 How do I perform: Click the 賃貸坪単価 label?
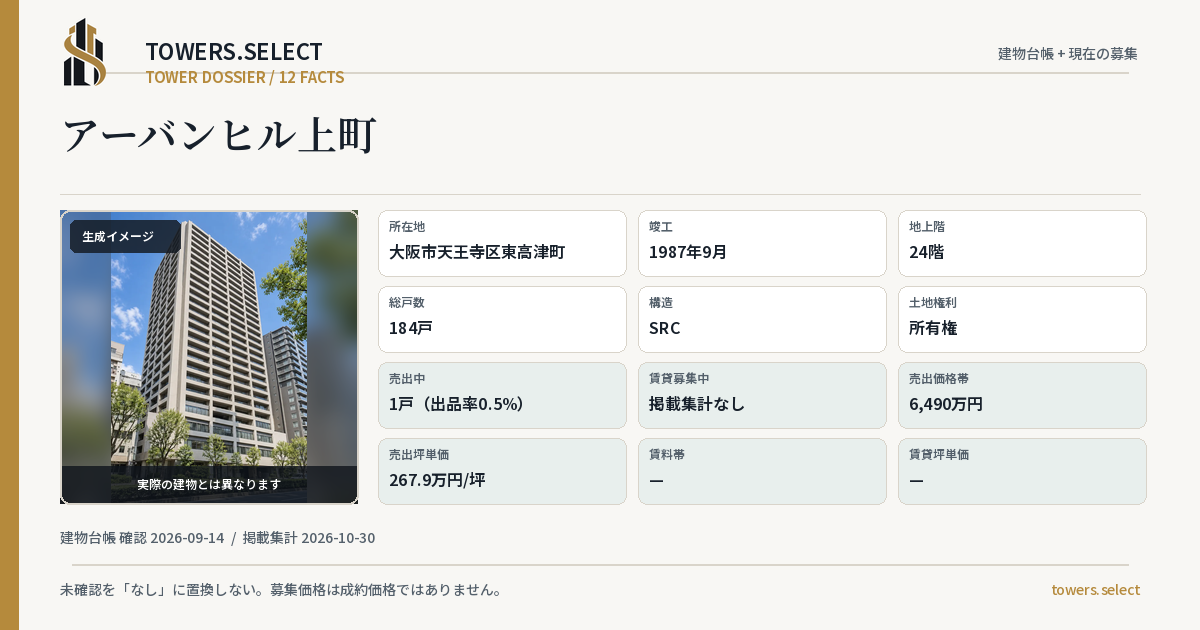point(939,455)
